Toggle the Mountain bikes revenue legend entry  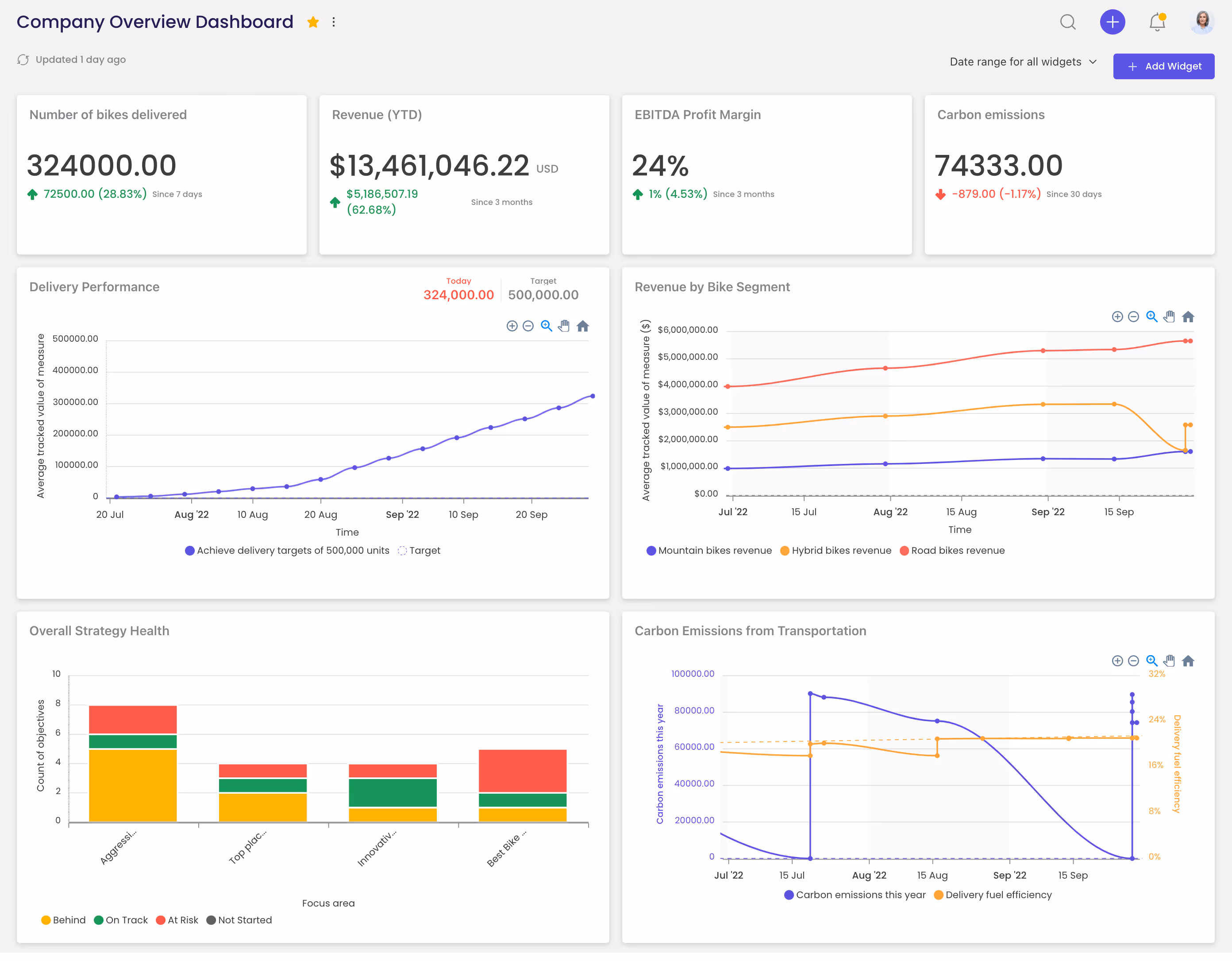pos(708,550)
